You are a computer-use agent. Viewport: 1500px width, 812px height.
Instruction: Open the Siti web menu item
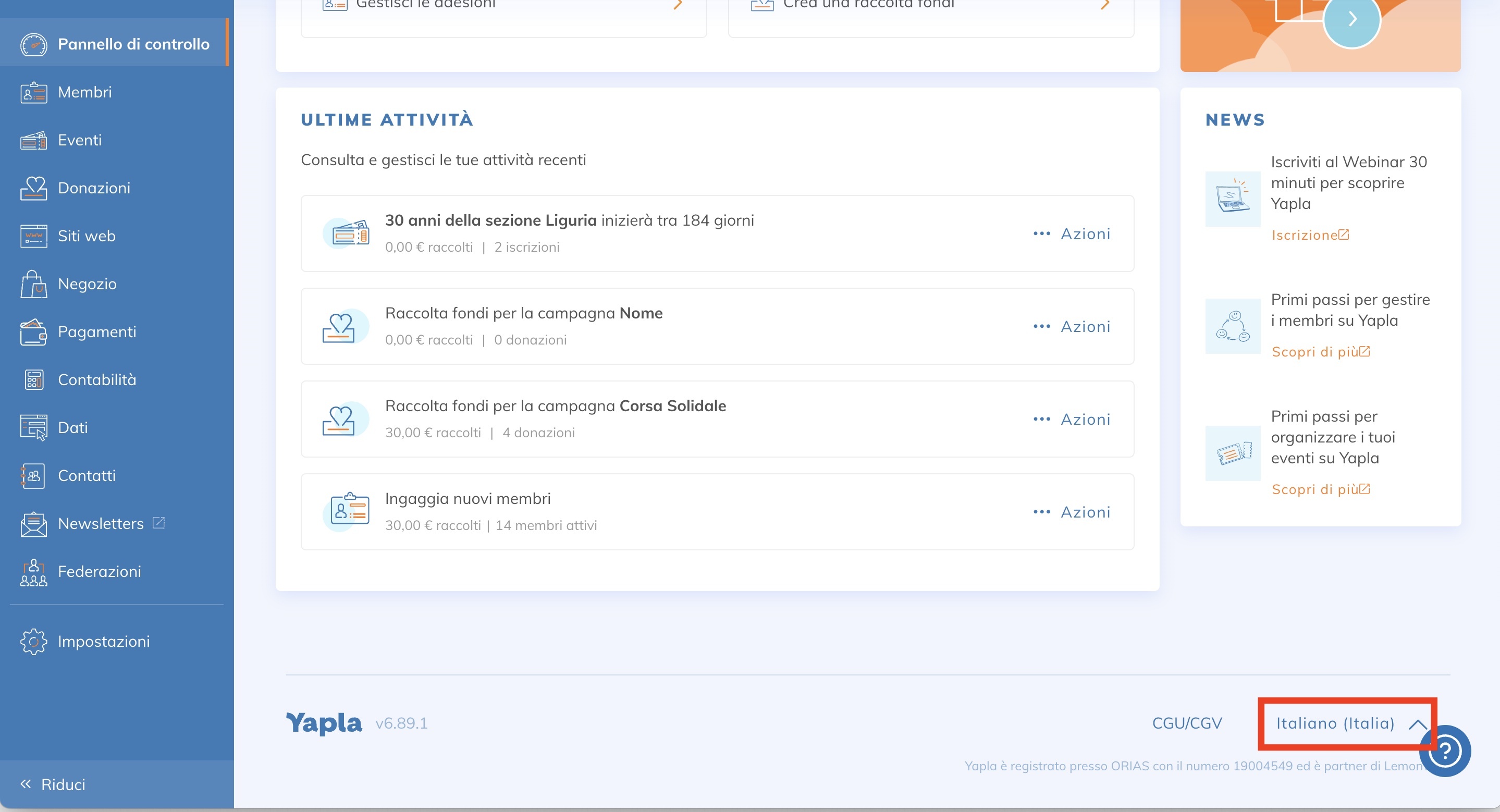tap(86, 236)
